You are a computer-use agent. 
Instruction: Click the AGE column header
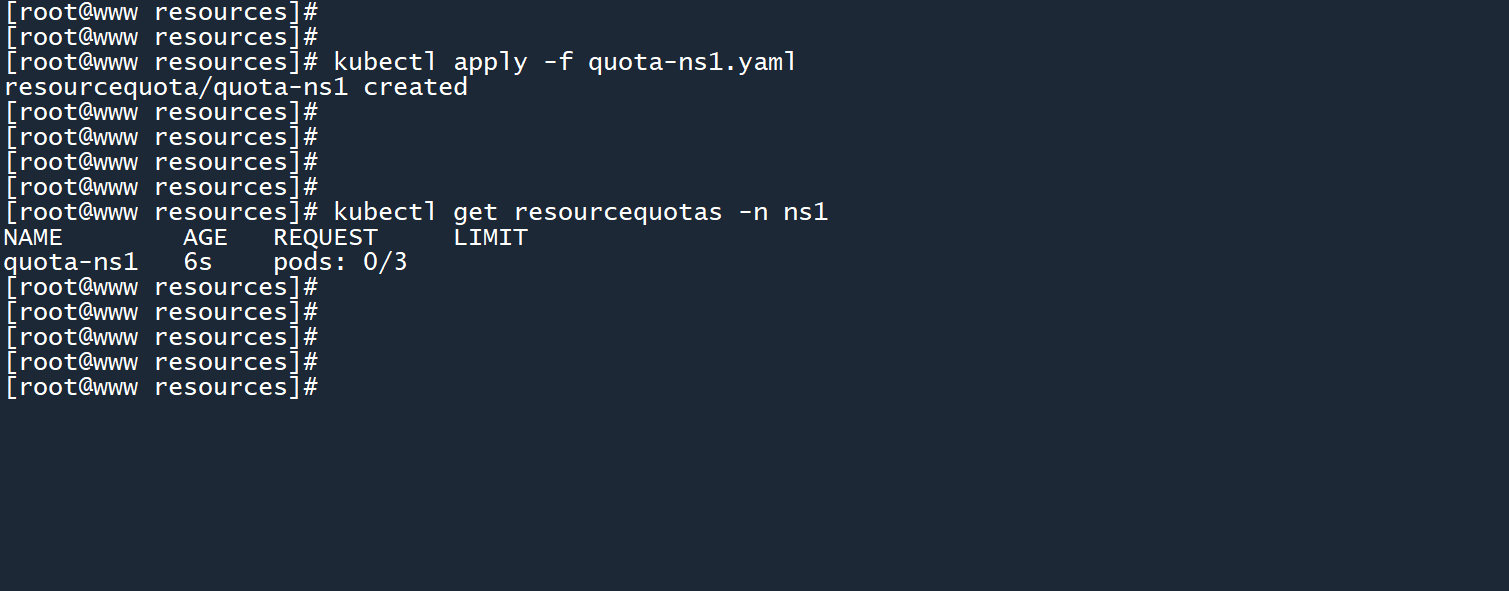(x=205, y=237)
